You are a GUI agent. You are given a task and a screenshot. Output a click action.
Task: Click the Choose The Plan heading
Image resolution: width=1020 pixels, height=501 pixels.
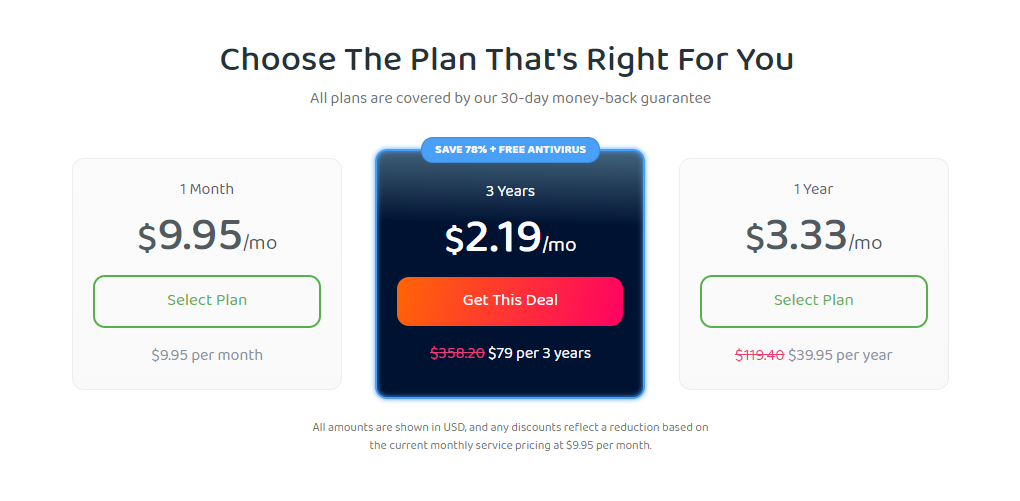coord(507,60)
